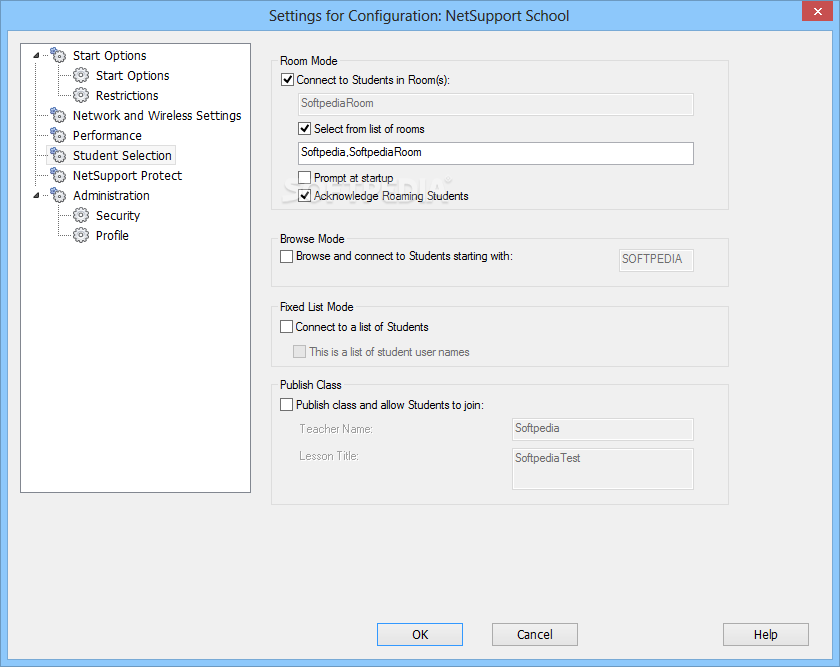840x667 pixels.
Task: Click the gear icon beside Profile
Action: pos(81,235)
